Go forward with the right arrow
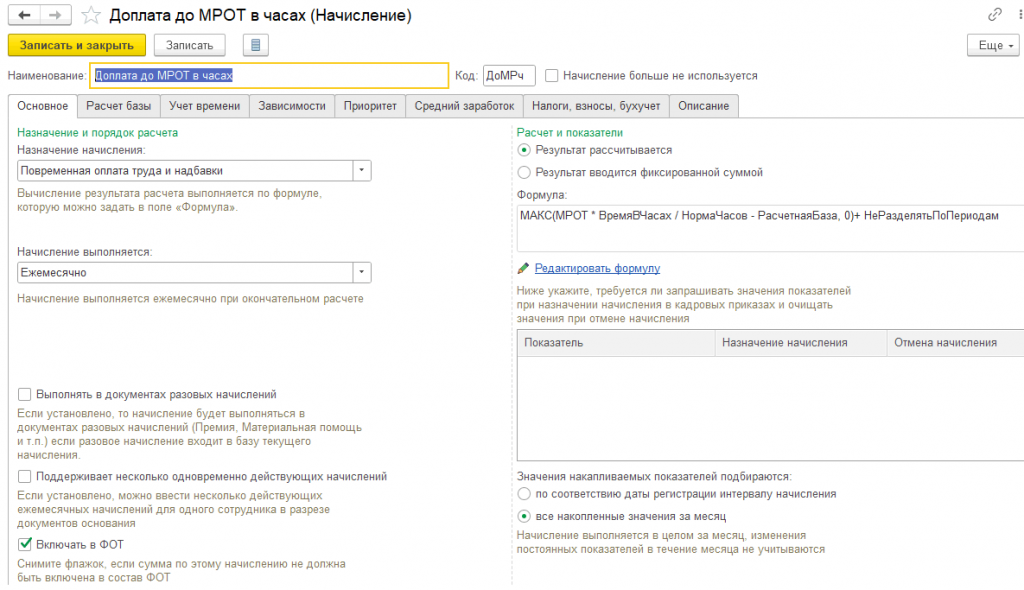 (56, 15)
